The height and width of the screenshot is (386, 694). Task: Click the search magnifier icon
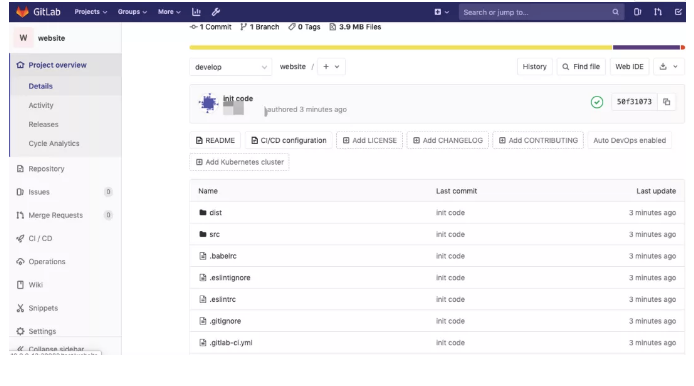tap(615, 12)
